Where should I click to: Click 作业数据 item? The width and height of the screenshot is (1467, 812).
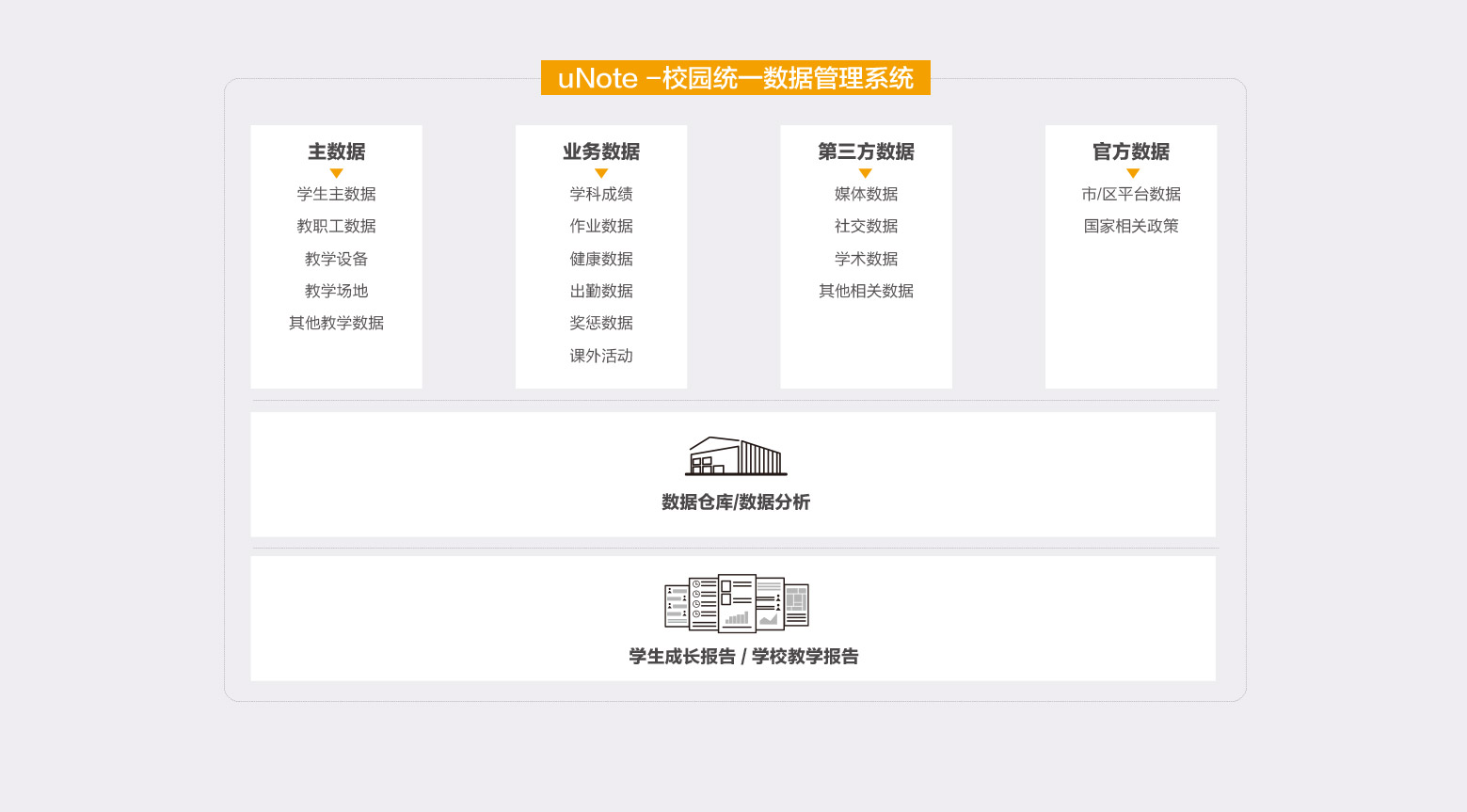pyautogui.click(x=601, y=226)
